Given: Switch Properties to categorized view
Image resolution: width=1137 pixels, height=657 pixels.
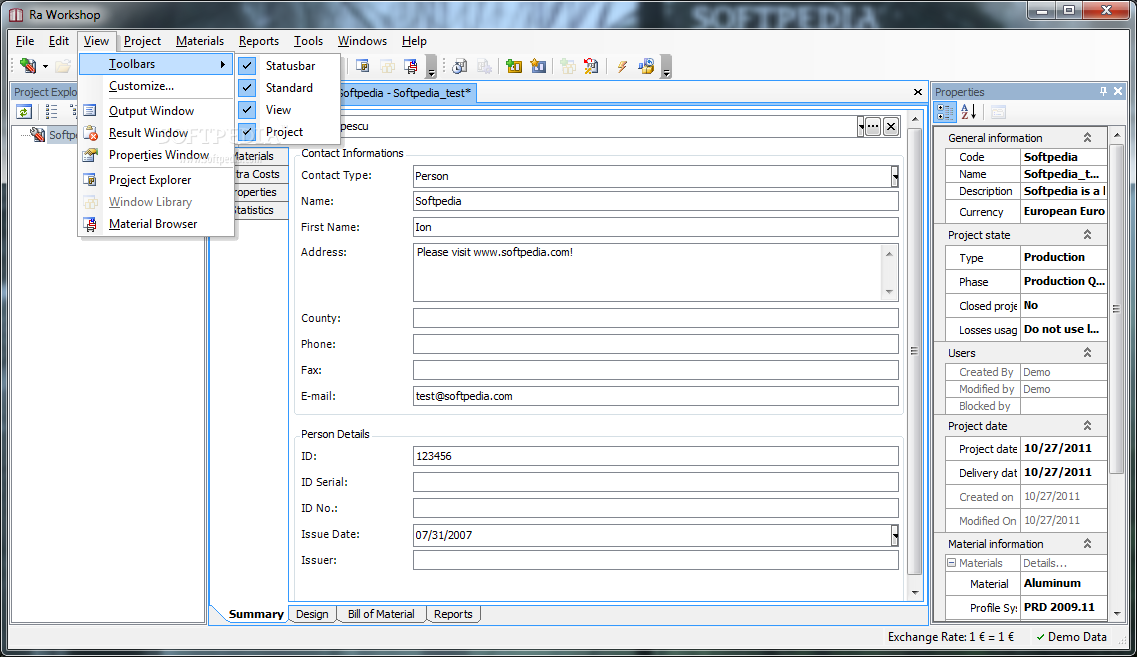Looking at the screenshot, I should click(946, 112).
